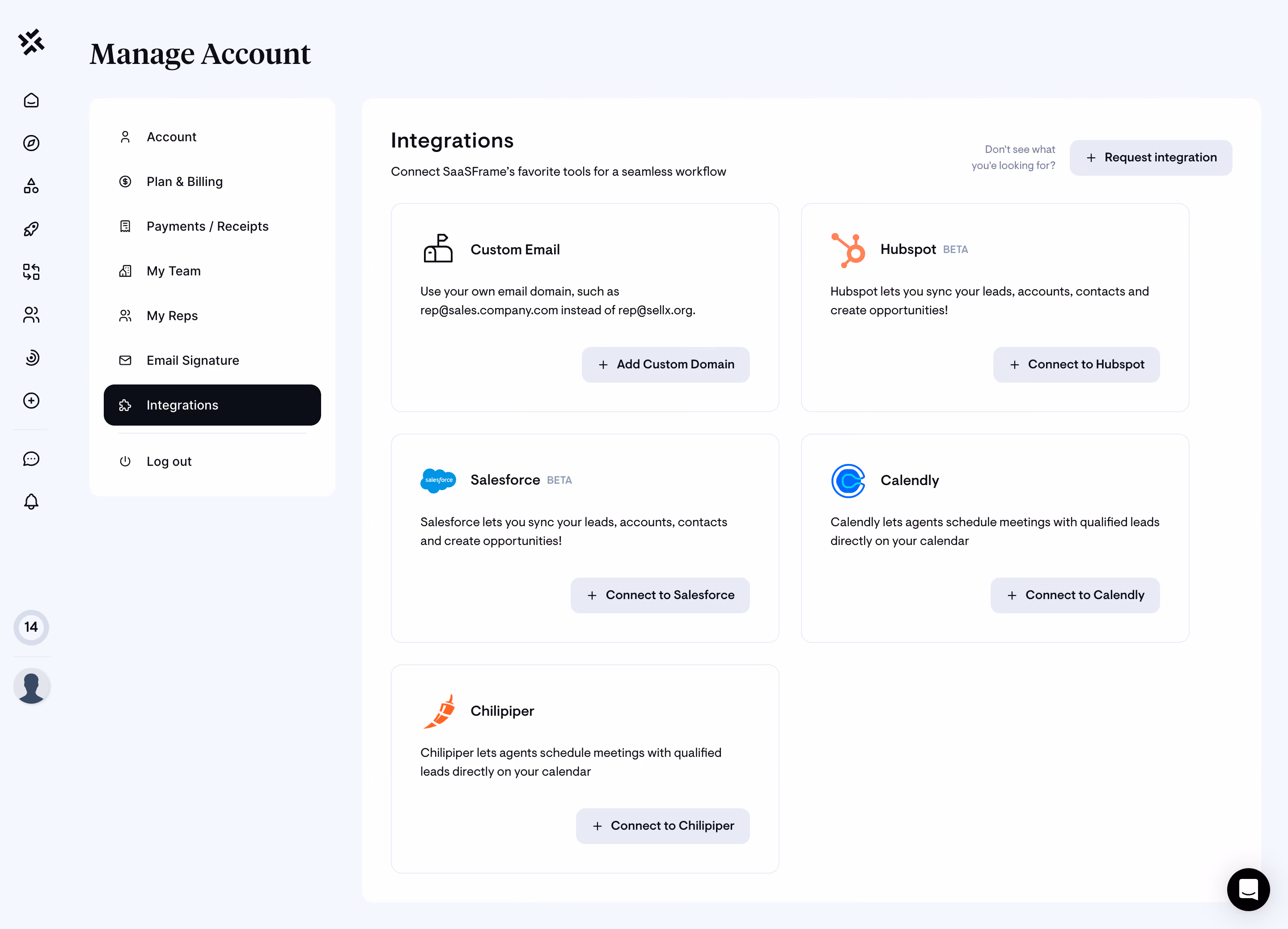
Task: Click the circled plus icon in sidebar
Action: point(31,400)
